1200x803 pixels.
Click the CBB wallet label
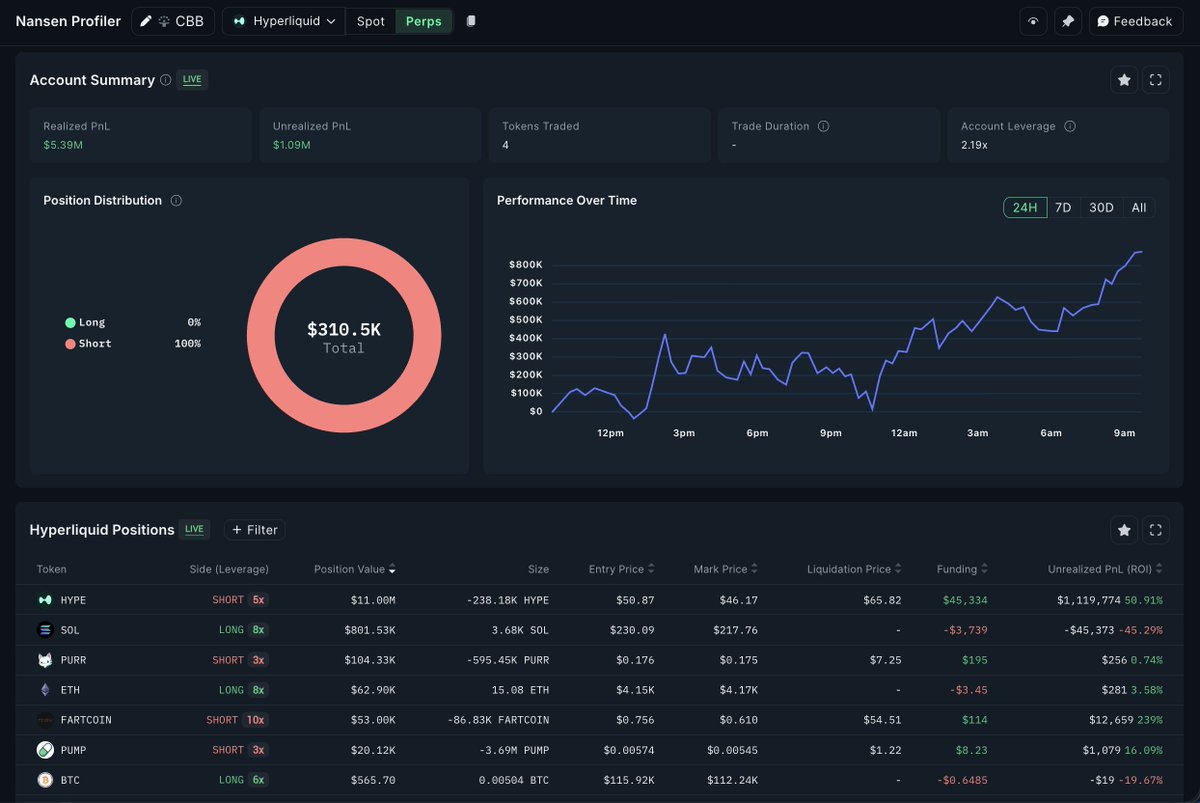(x=189, y=21)
